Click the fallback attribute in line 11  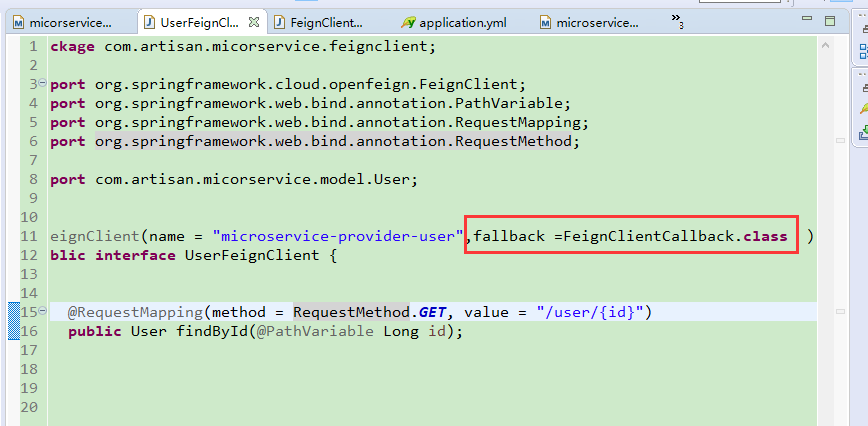[x=509, y=236]
